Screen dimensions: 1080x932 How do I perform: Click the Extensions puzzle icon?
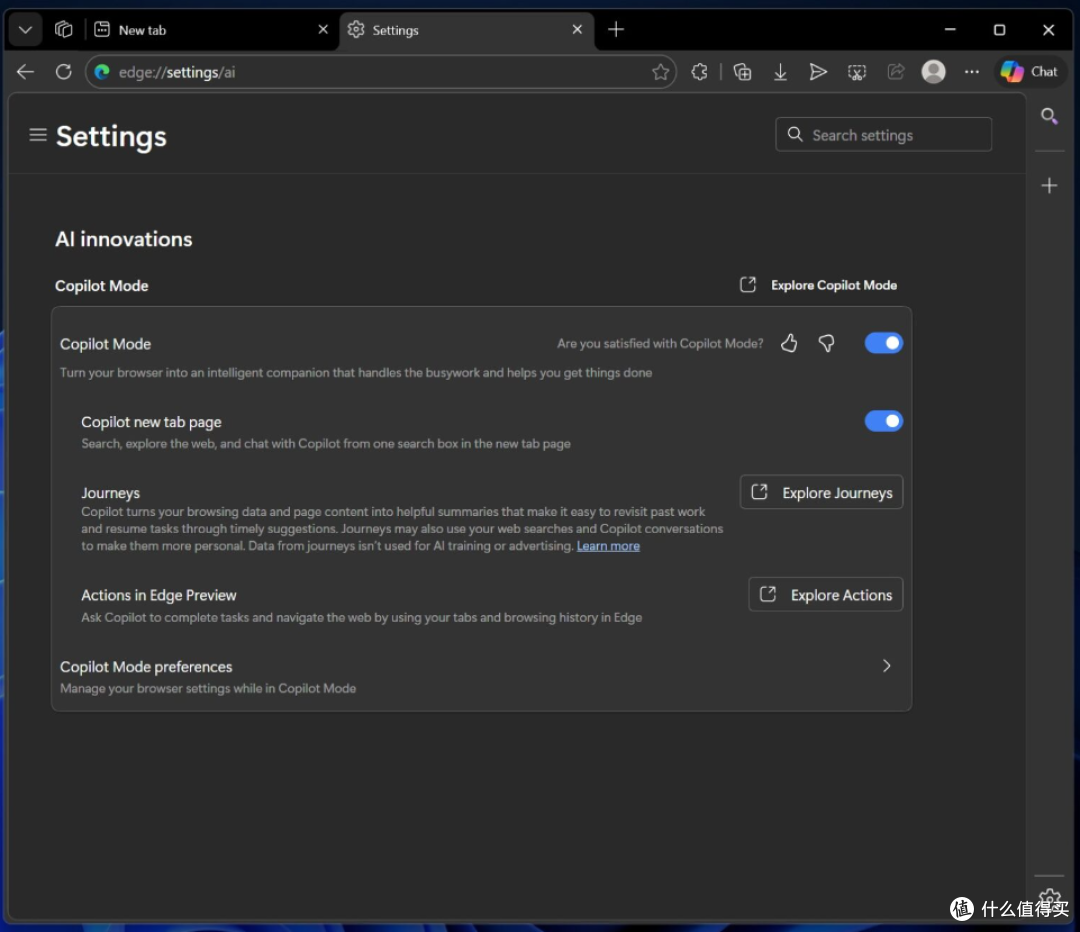pyautogui.click(x=699, y=72)
